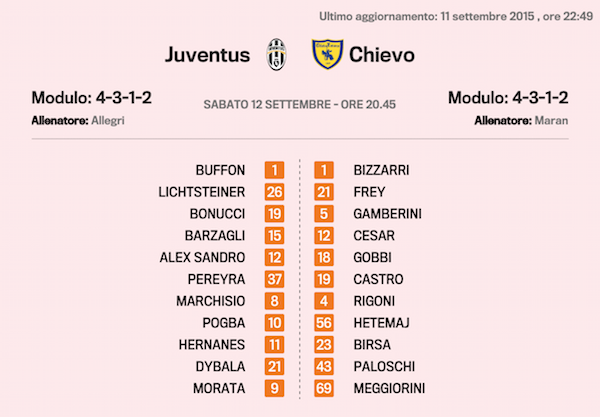The height and width of the screenshot is (417, 600).
Task: Click the Chievo club crest
Action: [x=326, y=54]
